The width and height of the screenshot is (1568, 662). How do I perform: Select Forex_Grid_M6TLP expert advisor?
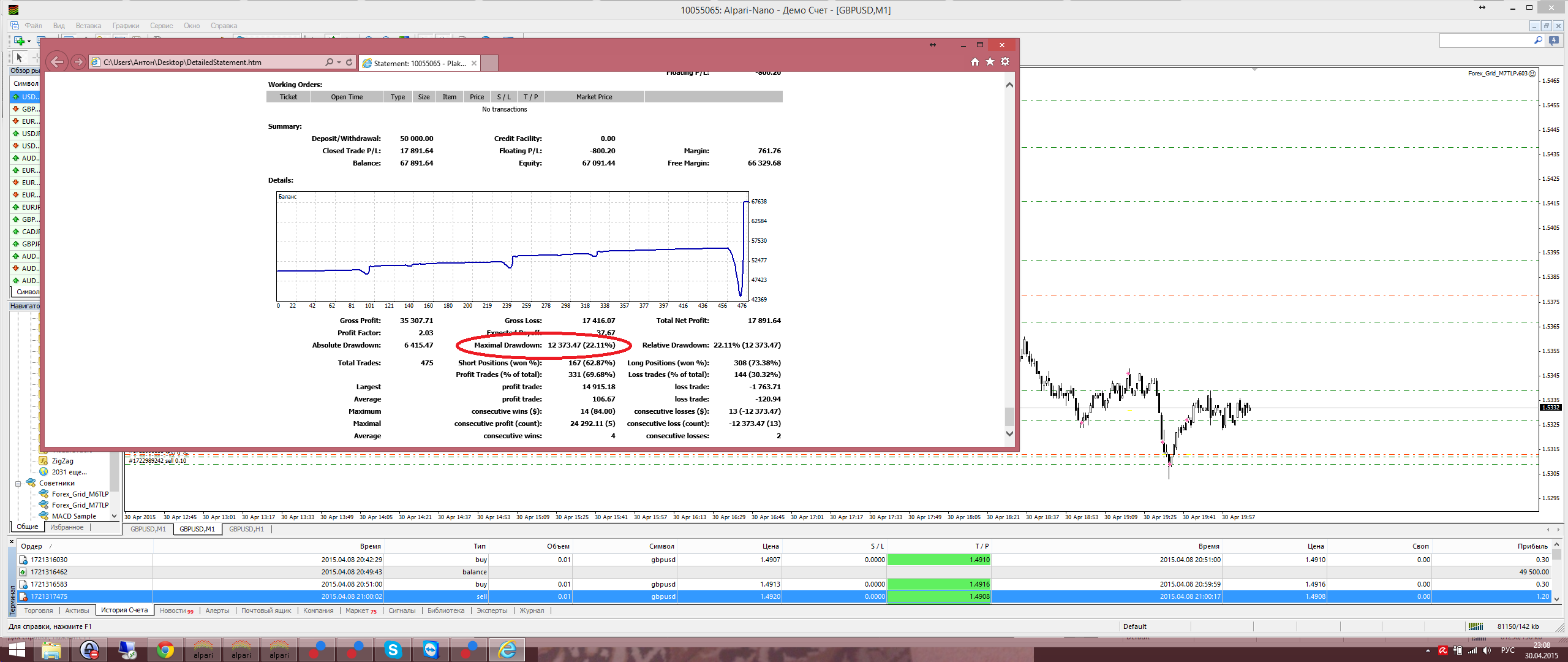coord(80,494)
